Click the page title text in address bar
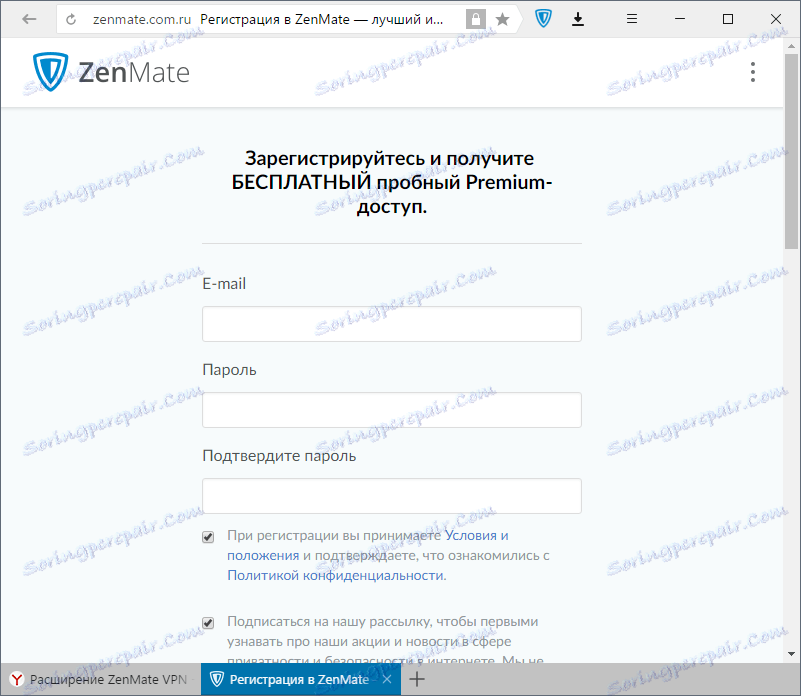This screenshot has height=696, width=801. click(x=322, y=19)
